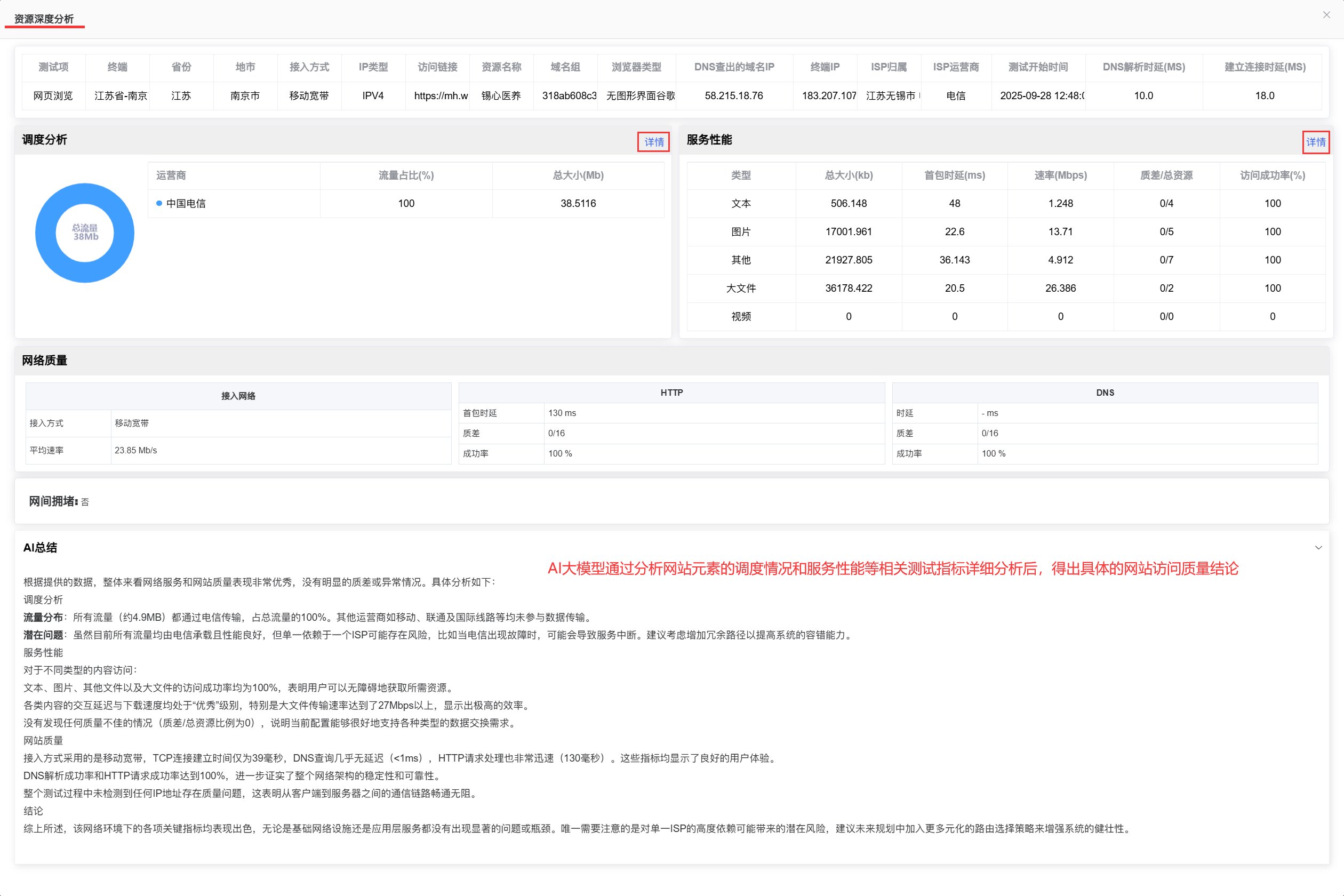Collapse the AI总结 section chevron
Screen dimensions: 1344x896
click(1318, 547)
